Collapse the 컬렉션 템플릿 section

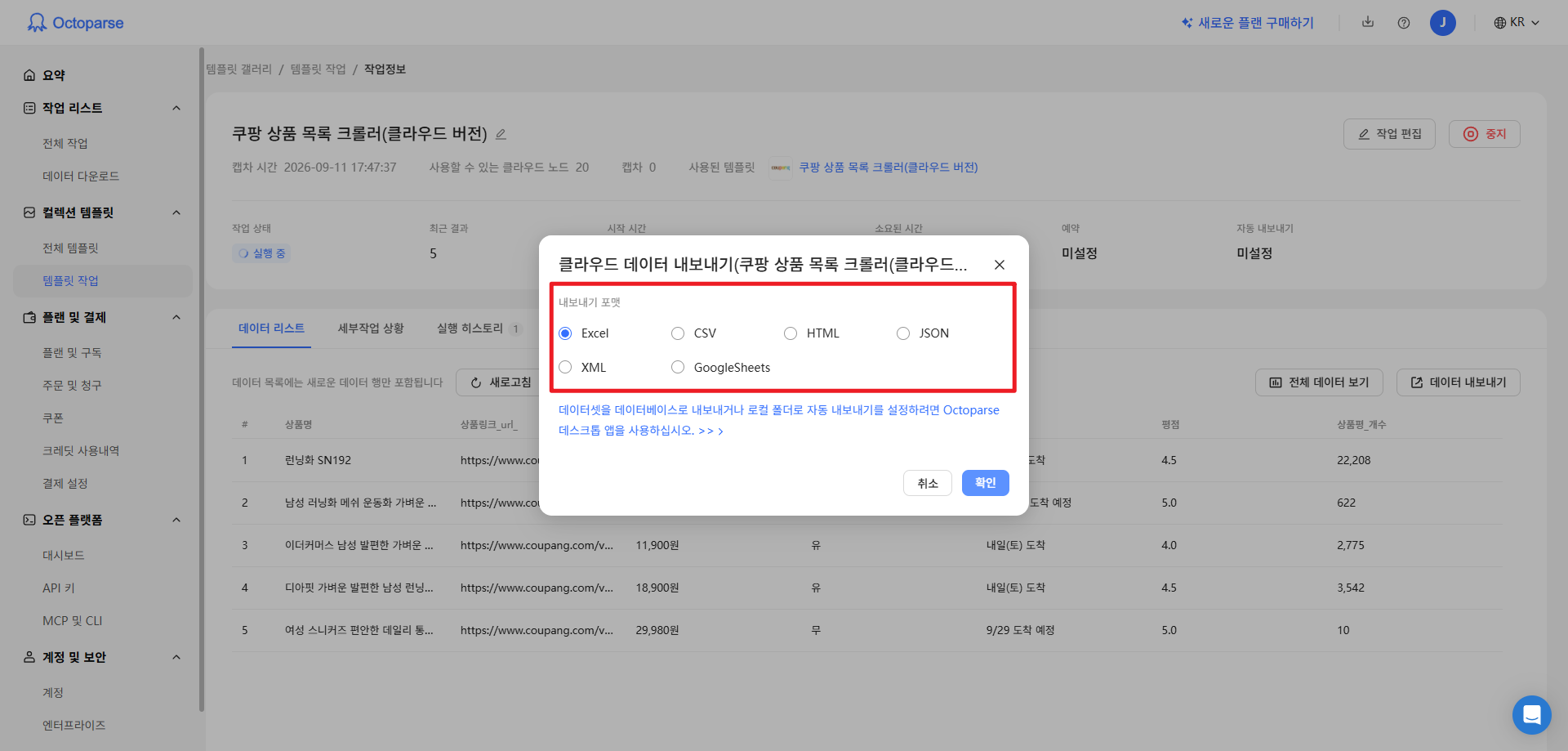pos(176,212)
